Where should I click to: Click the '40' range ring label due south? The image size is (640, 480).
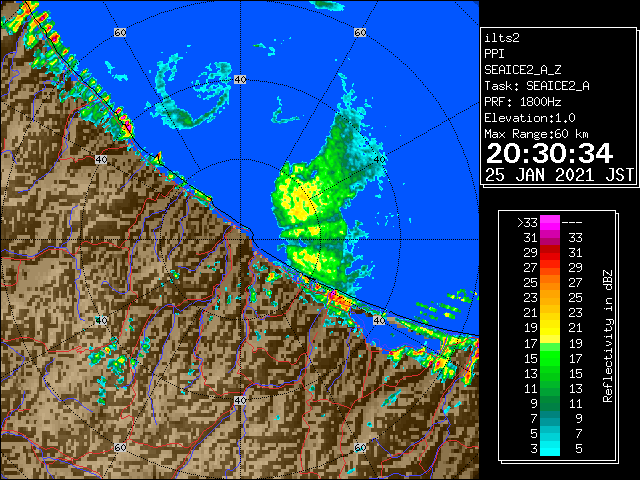click(240, 400)
